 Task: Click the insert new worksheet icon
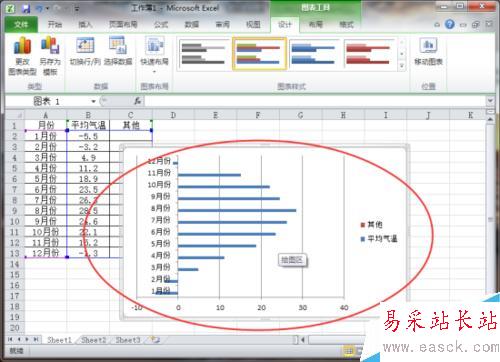[x=155, y=340]
